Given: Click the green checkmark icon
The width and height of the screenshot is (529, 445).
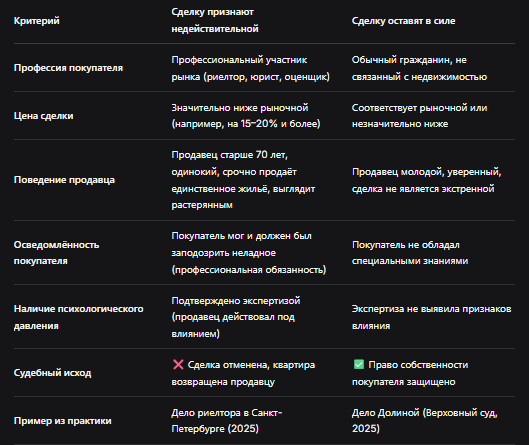Looking at the screenshot, I should pos(359,364).
